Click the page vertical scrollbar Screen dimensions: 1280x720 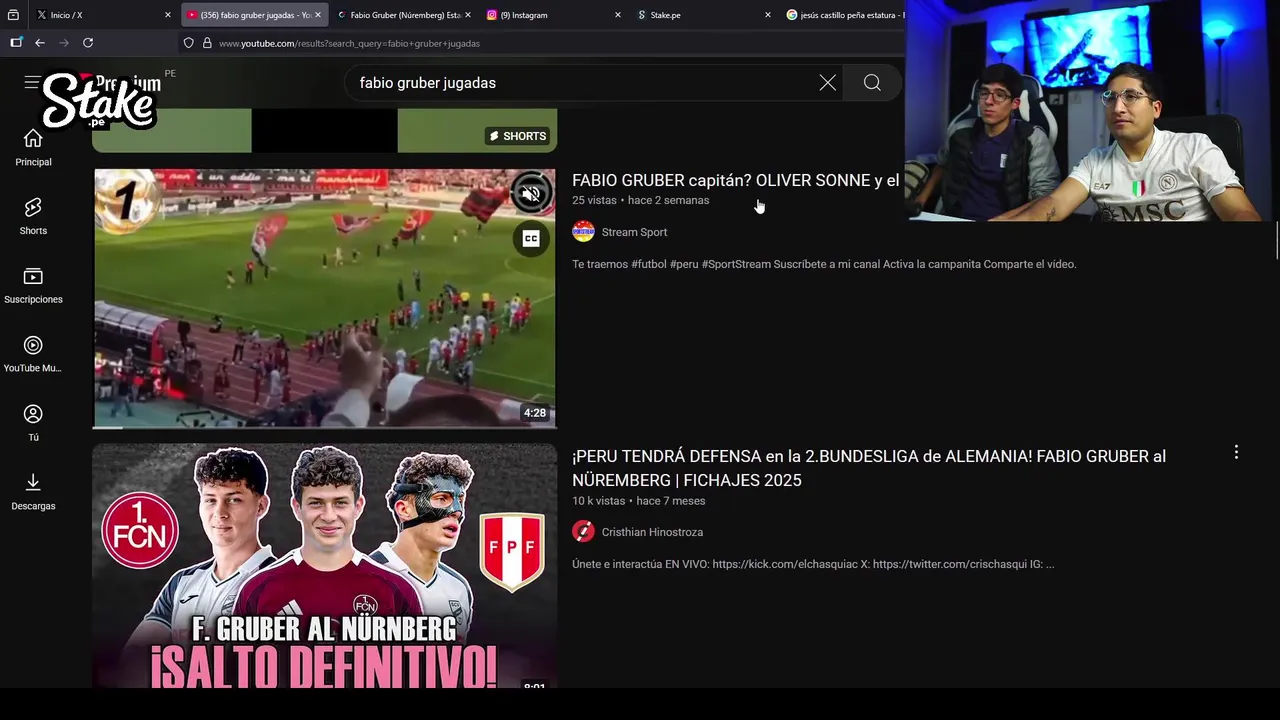1276,240
